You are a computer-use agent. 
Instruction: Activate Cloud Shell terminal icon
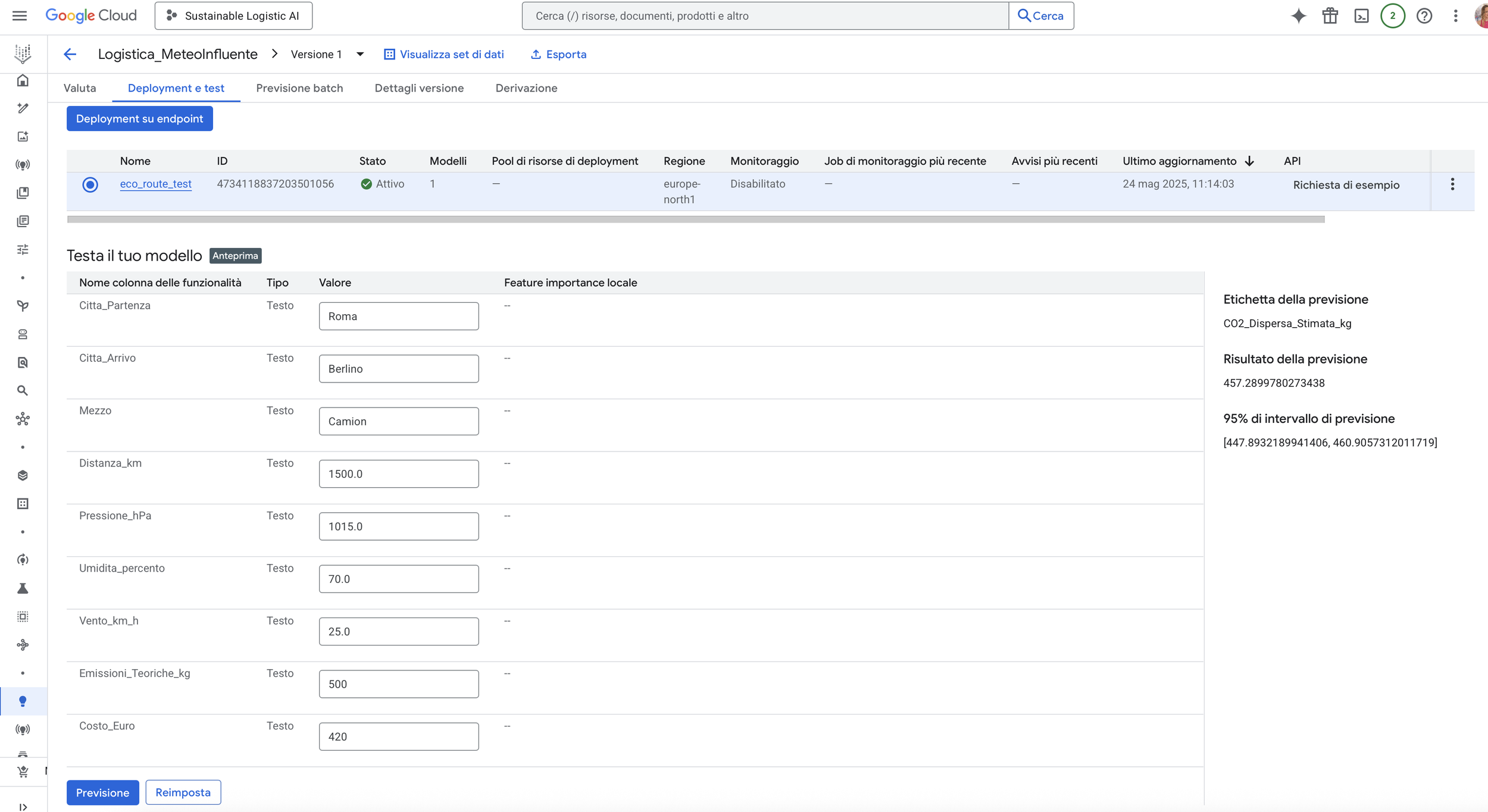tap(1361, 16)
